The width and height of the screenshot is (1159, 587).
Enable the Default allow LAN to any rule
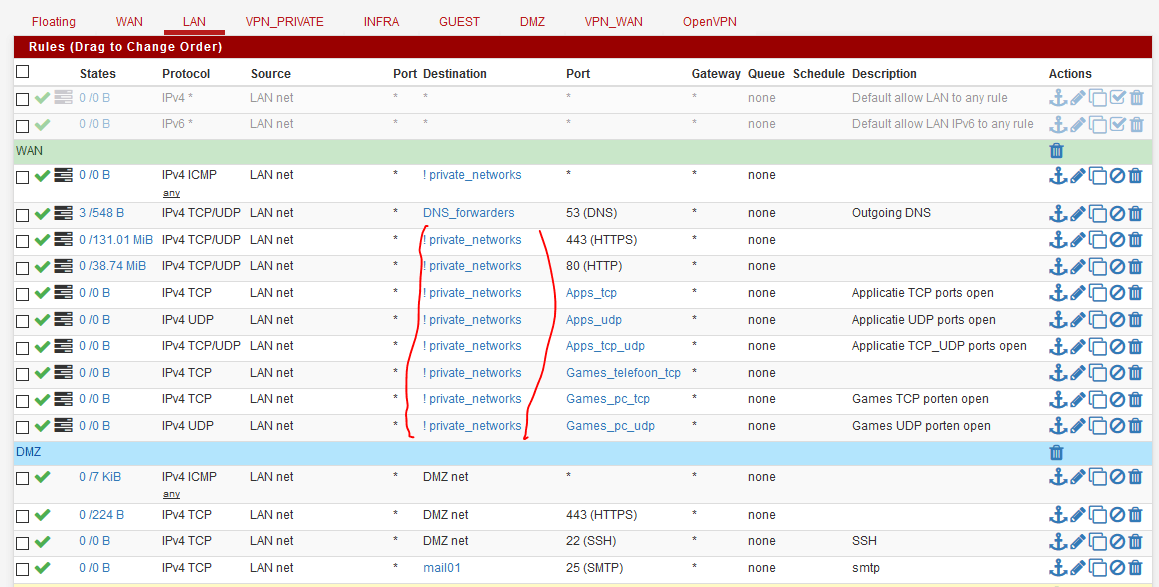1117,98
